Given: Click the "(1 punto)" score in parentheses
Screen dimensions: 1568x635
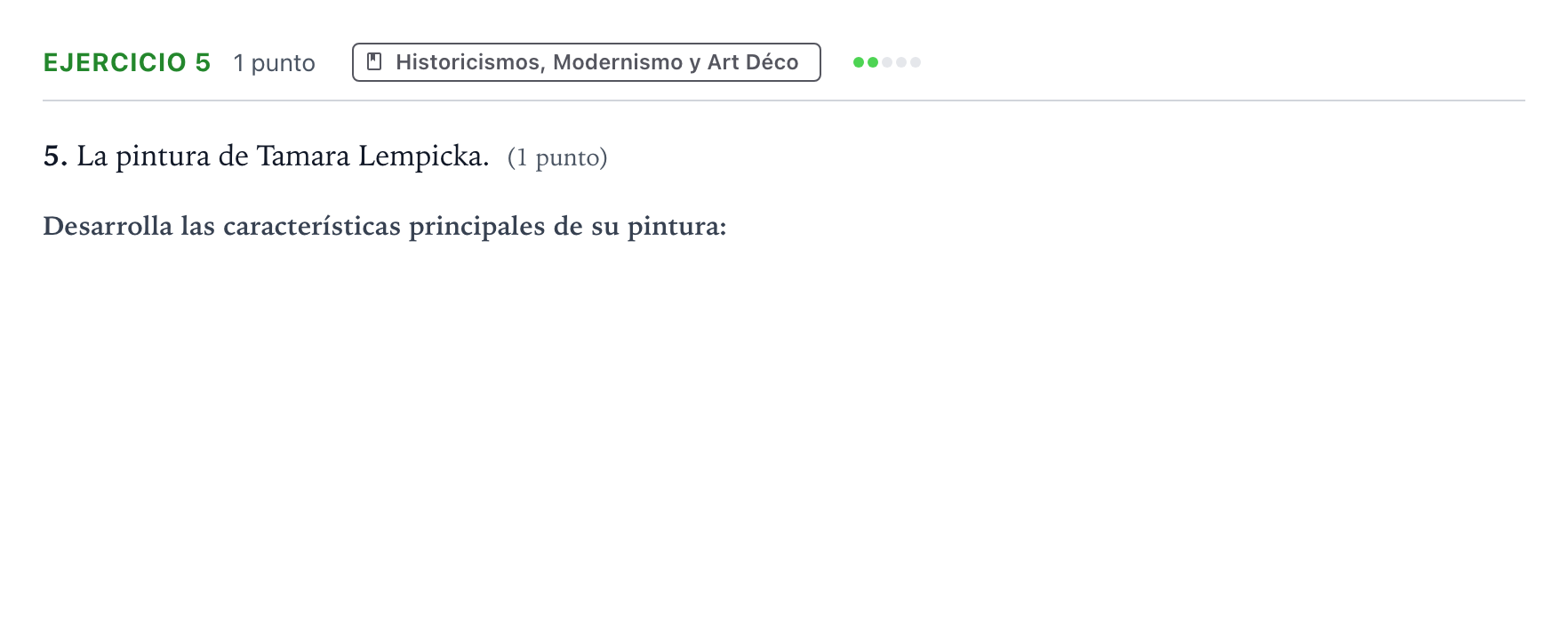Looking at the screenshot, I should (557, 157).
